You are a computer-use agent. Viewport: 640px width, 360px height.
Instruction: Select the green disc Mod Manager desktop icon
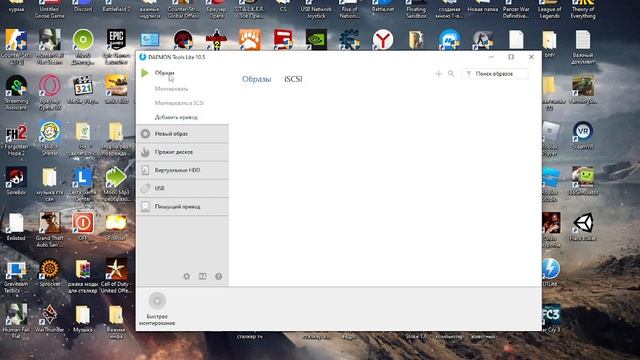click(x=83, y=46)
